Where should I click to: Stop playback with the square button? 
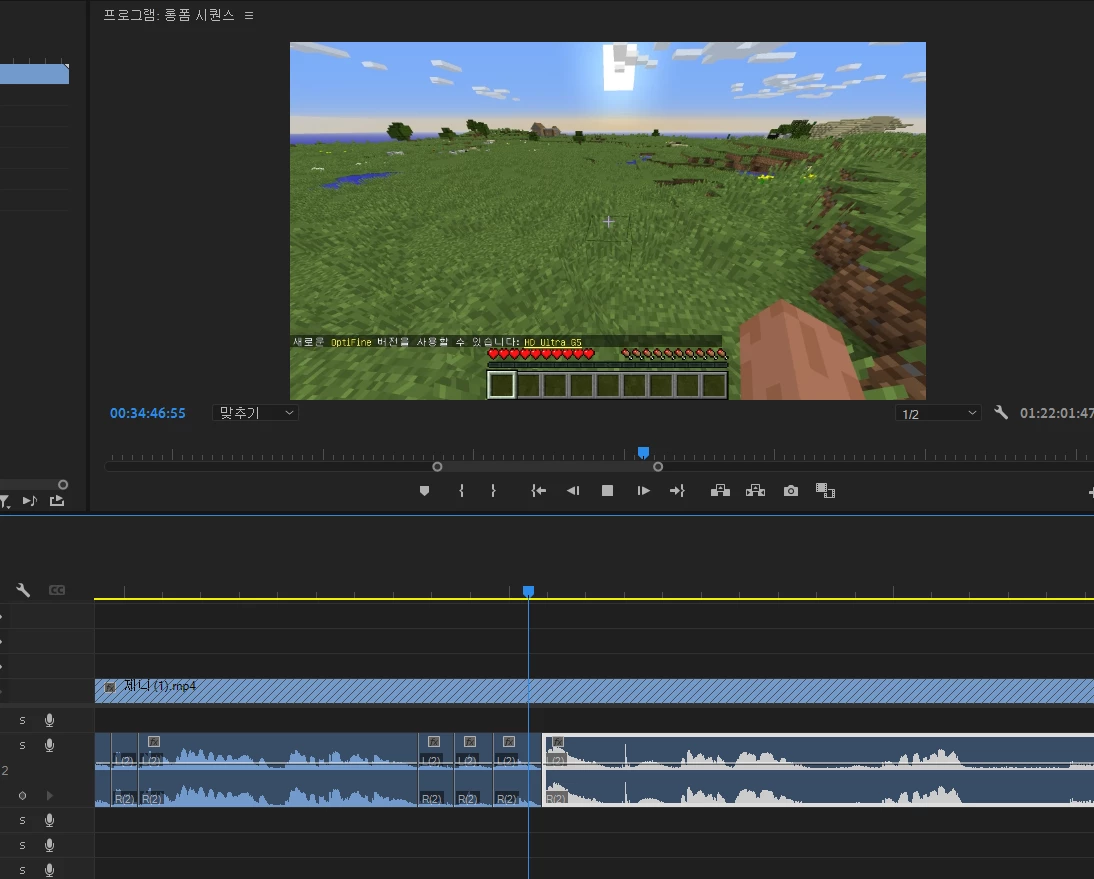[x=607, y=491]
